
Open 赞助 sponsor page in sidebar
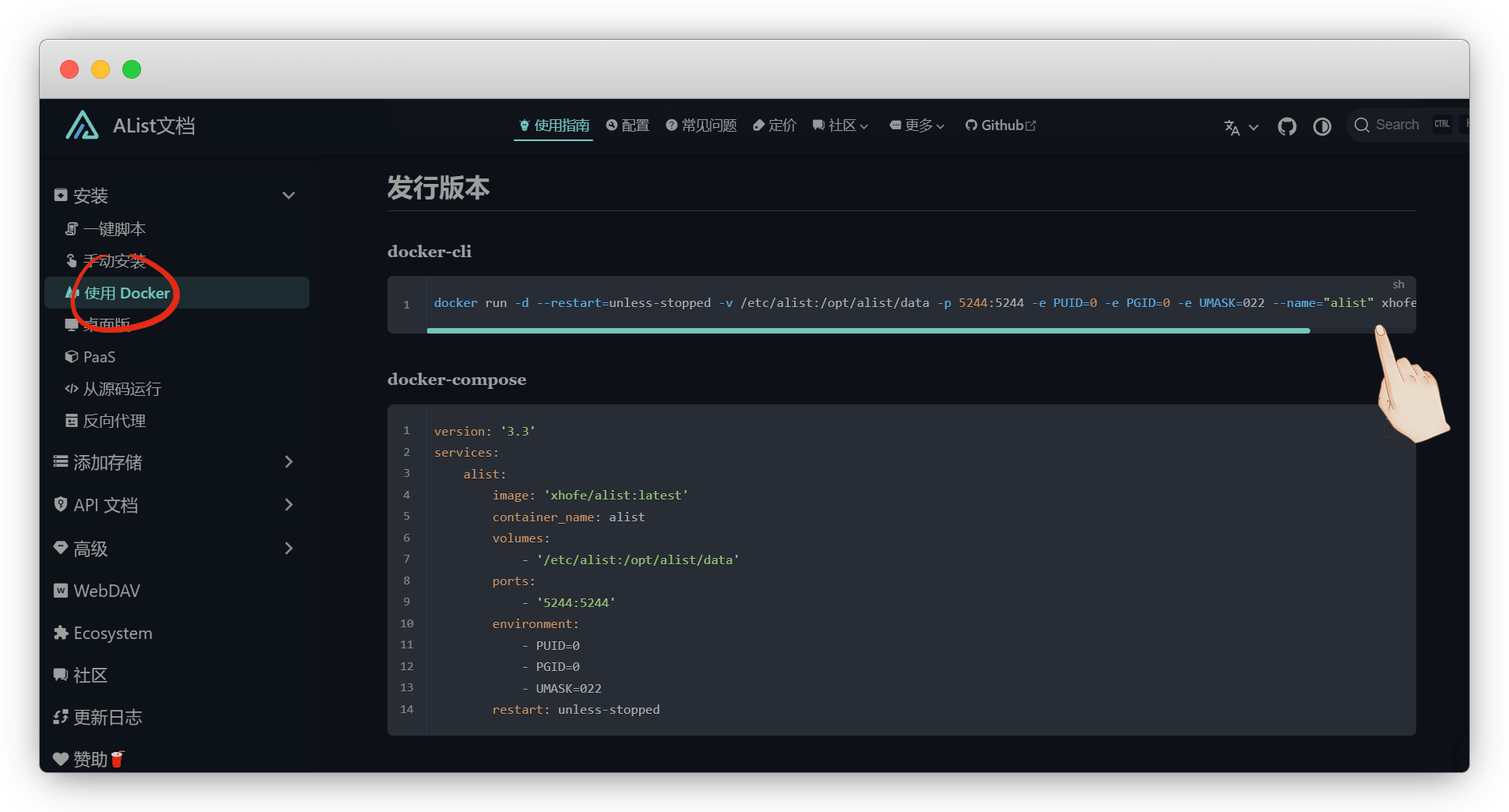pyautogui.click(x=90, y=759)
